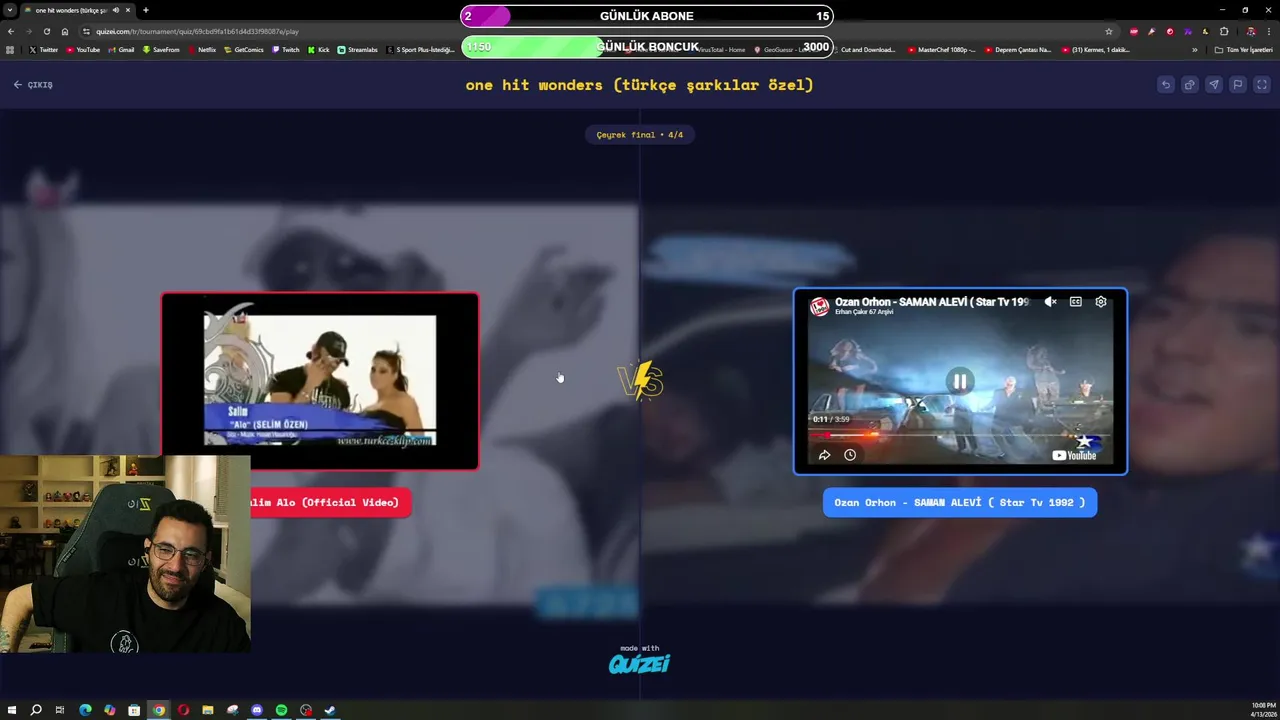
Task: Open MasterChef 1080p bookmark
Action: [942, 50]
